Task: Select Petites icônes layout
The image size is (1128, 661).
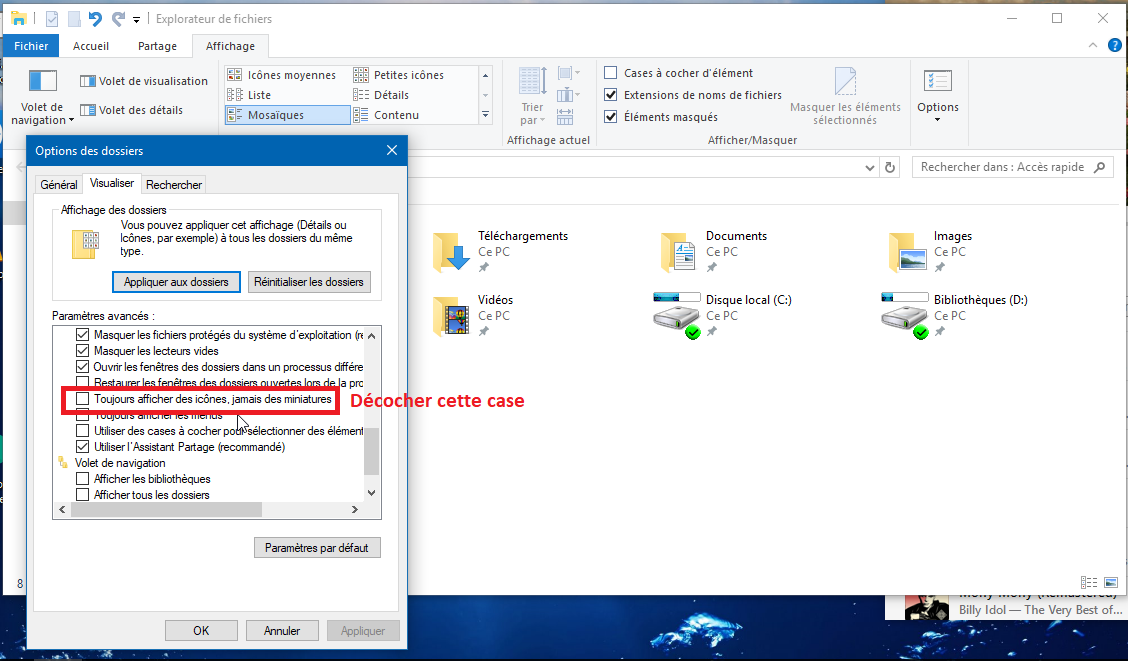Action: (399, 75)
